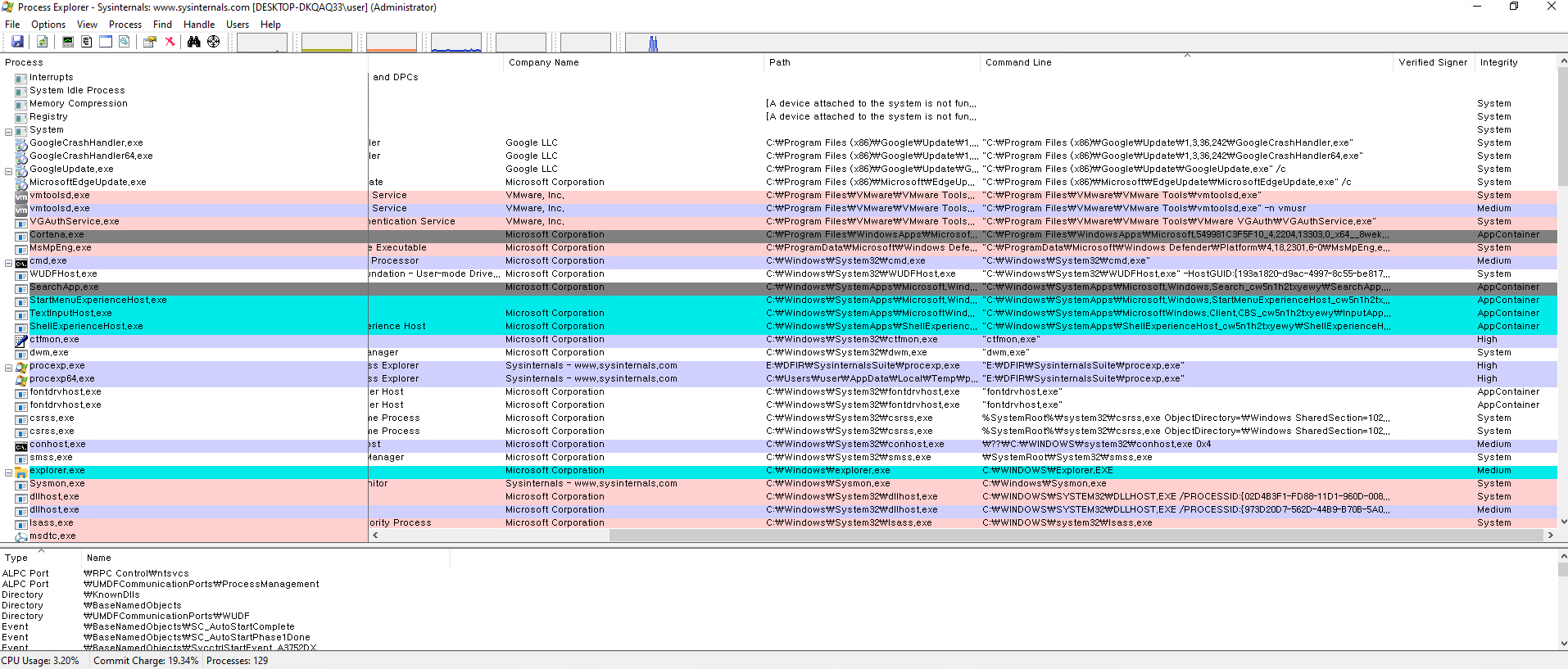The image size is (1568, 669).
Task: Click the binoculars Find Handle icon
Action: coord(194,42)
